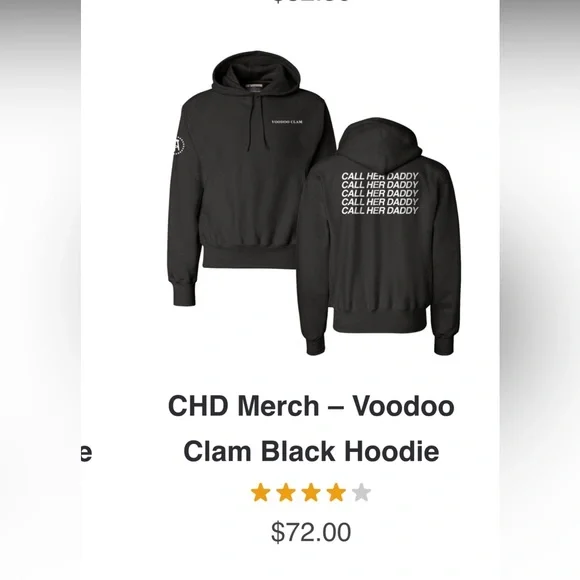This screenshot has width=580, height=580.
Task: Open the back-view hoodie image
Action: (x=379, y=237)
